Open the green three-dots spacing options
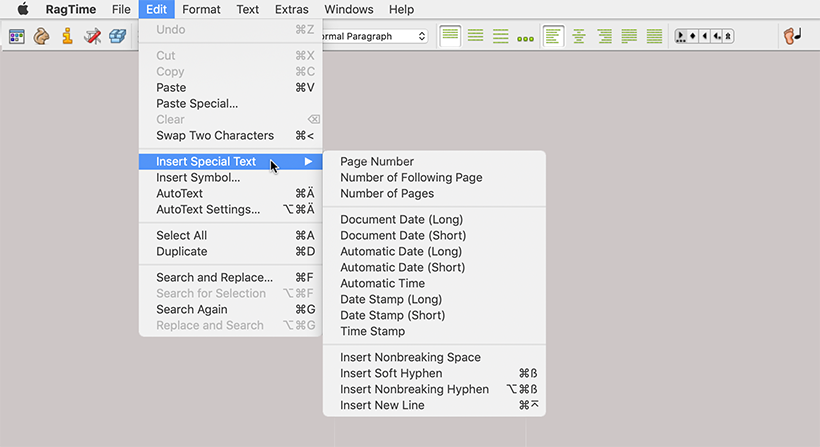Screen dimensions: 820x447 [525, 37]
